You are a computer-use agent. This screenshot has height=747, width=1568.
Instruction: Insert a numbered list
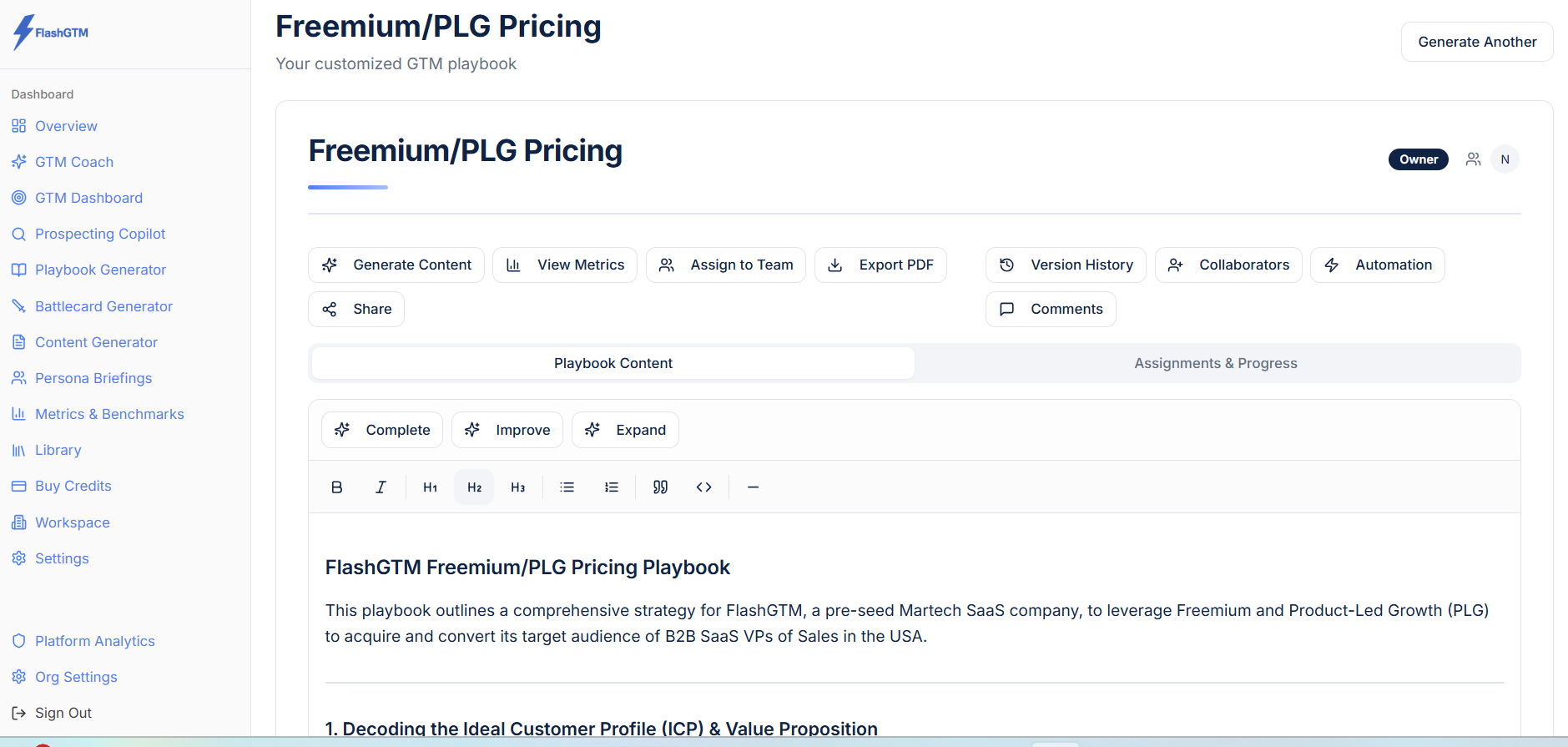tap(612, 487)
